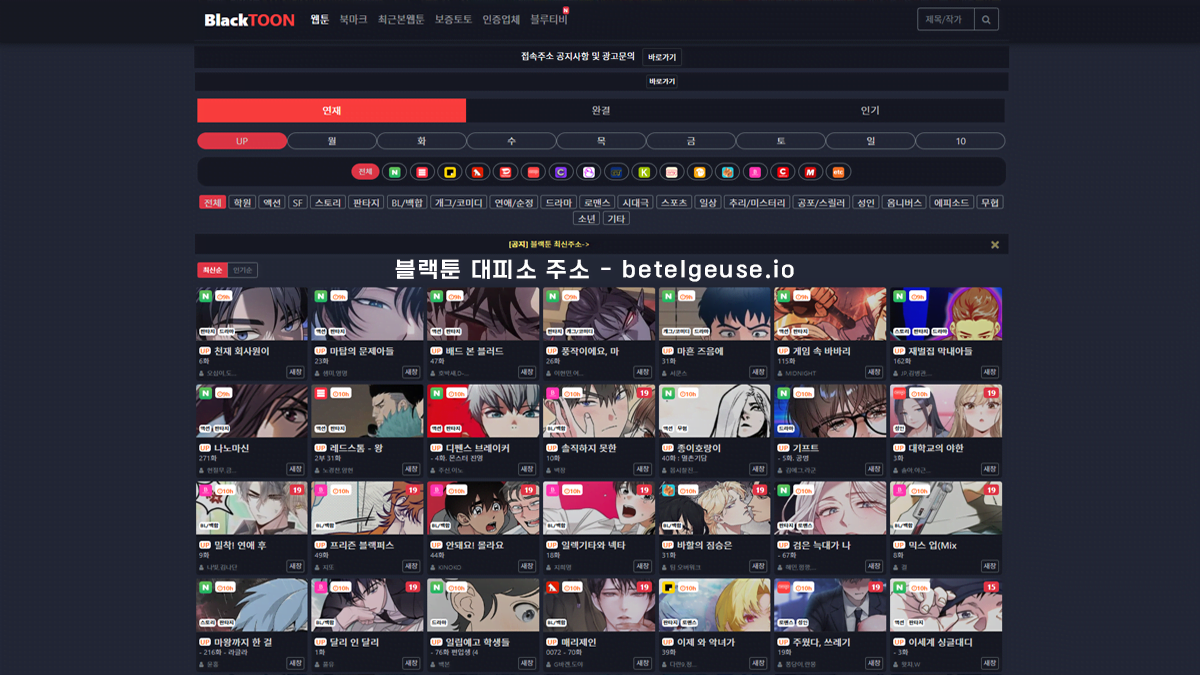Switch to the 인기 tab
1200x675 pixels.
pos(870,110)
